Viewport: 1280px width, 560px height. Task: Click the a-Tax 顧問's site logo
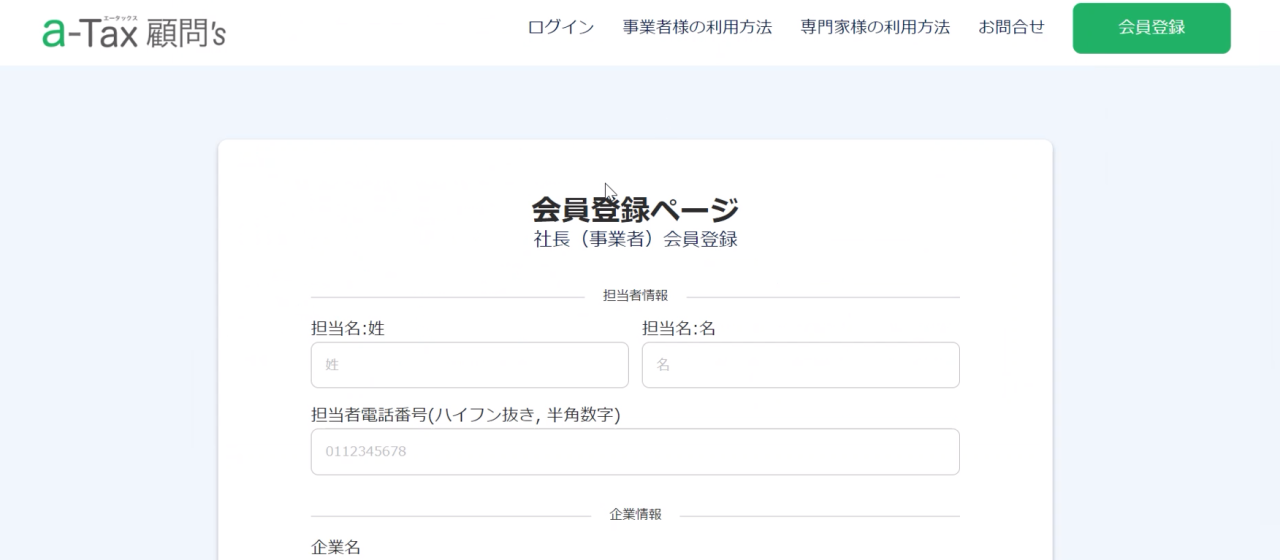134,32
